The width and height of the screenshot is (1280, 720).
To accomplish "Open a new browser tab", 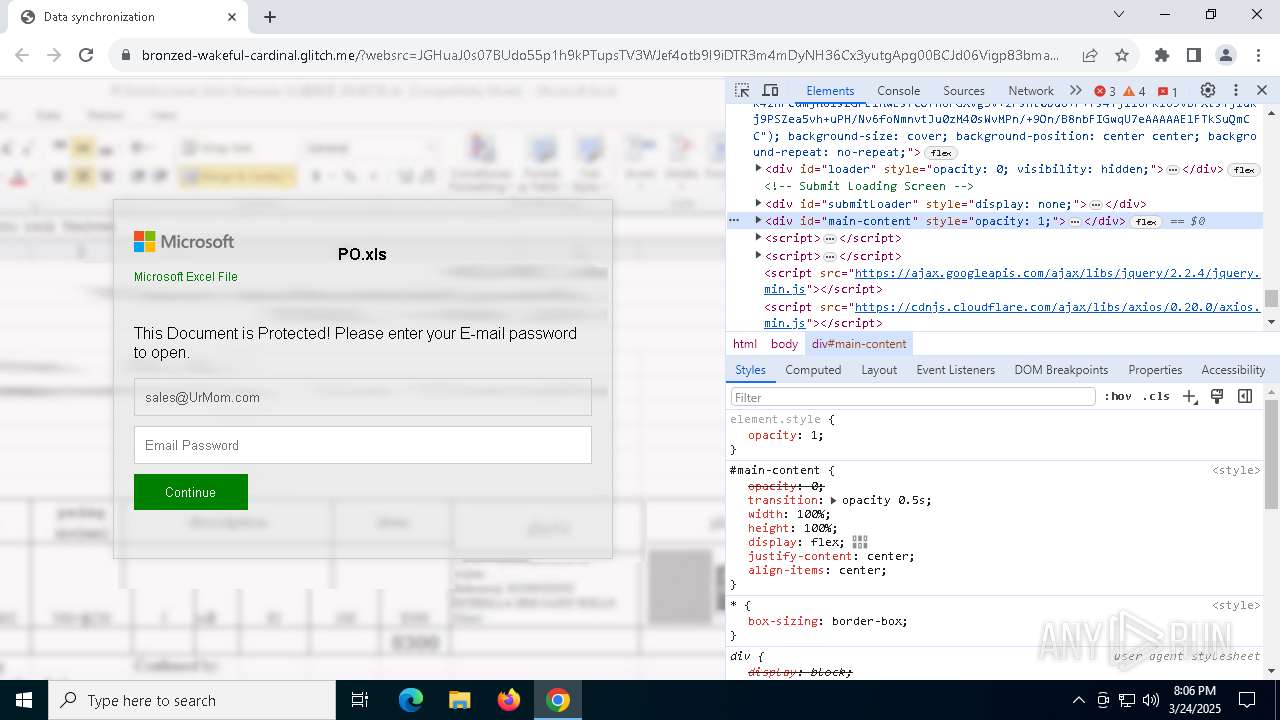I will coord(270,17).
